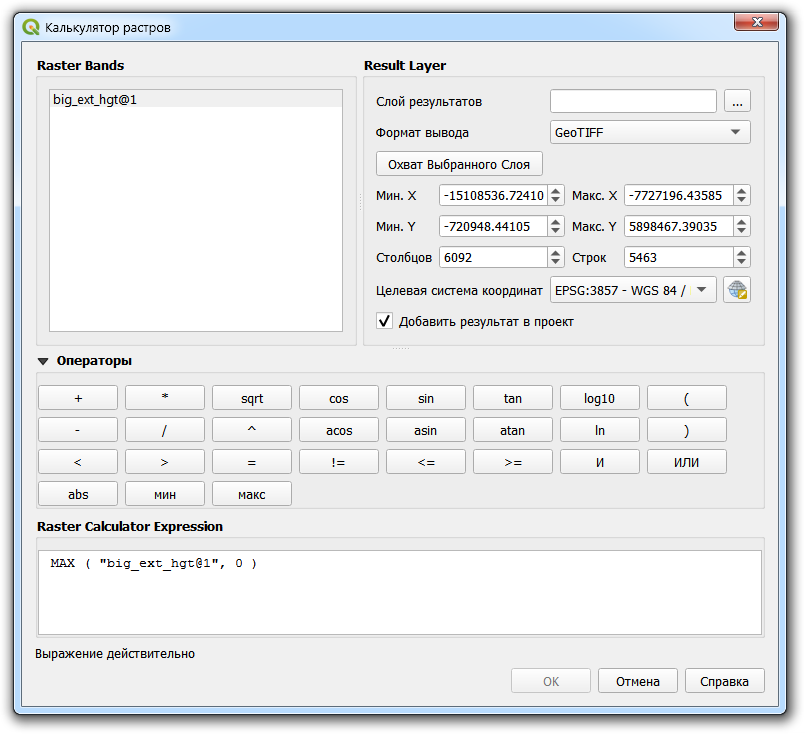Click the Макс. X spinner arrows

(741, 196)
